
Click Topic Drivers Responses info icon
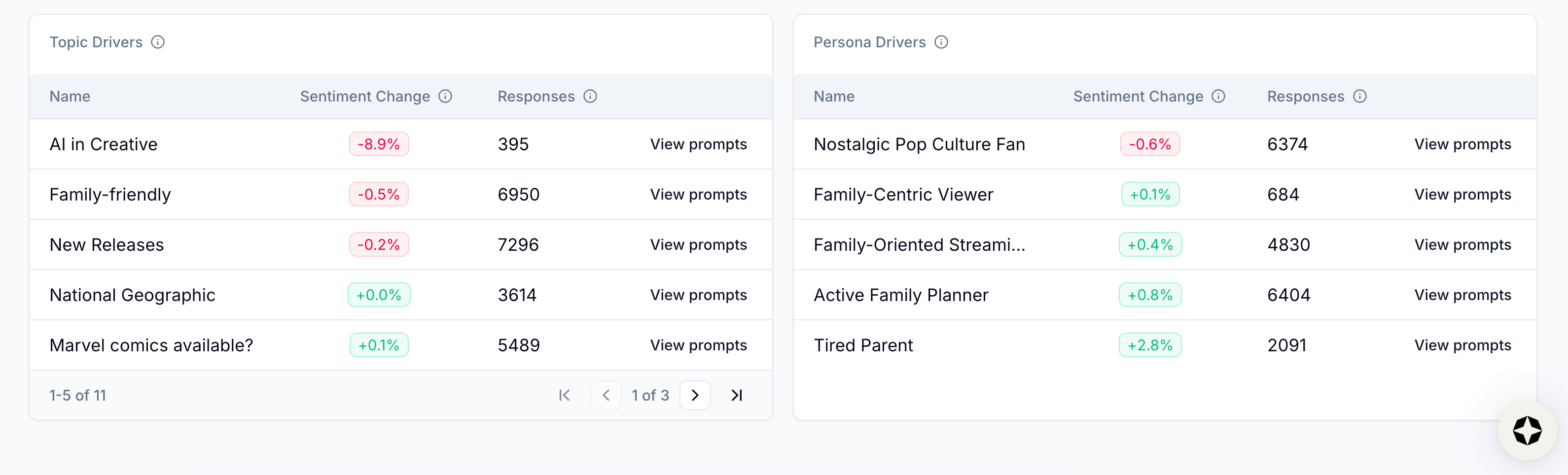pos(590,96)
